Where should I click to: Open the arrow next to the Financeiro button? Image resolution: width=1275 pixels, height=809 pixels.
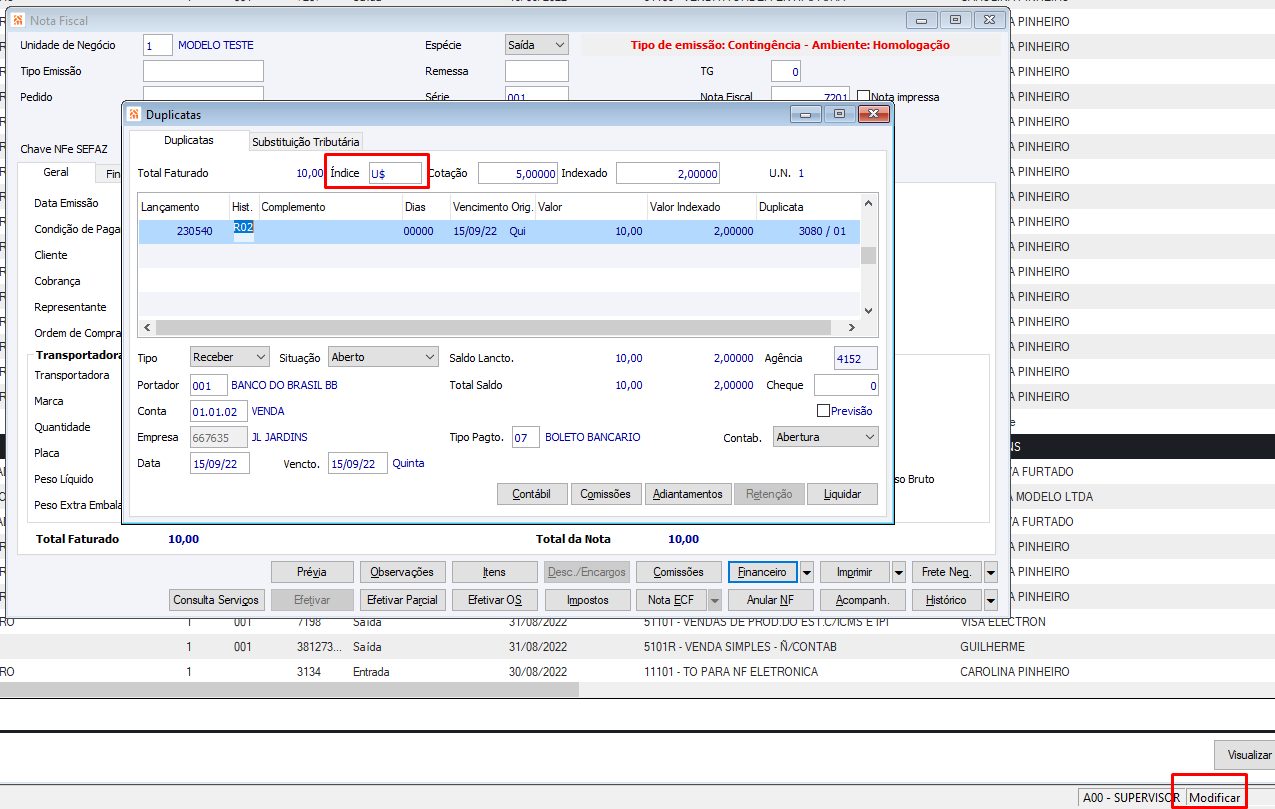pos(807,572)
